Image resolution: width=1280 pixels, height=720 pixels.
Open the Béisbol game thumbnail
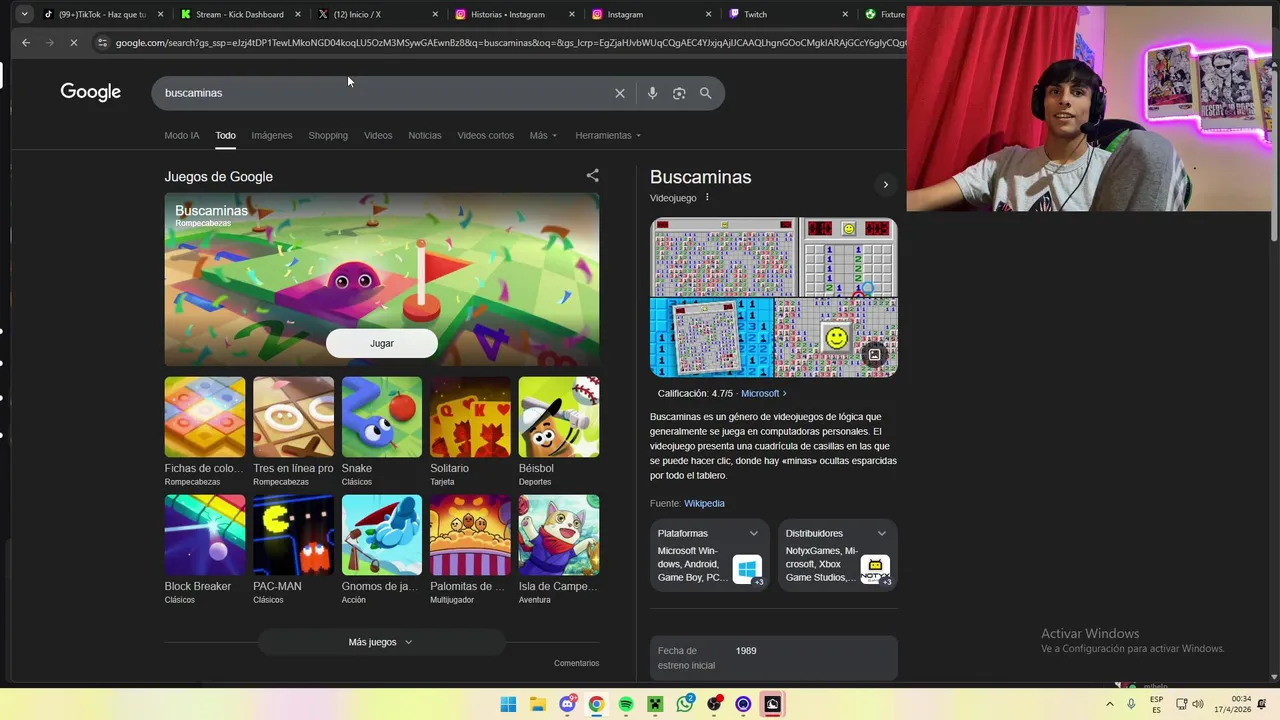[x=559, y=417]
